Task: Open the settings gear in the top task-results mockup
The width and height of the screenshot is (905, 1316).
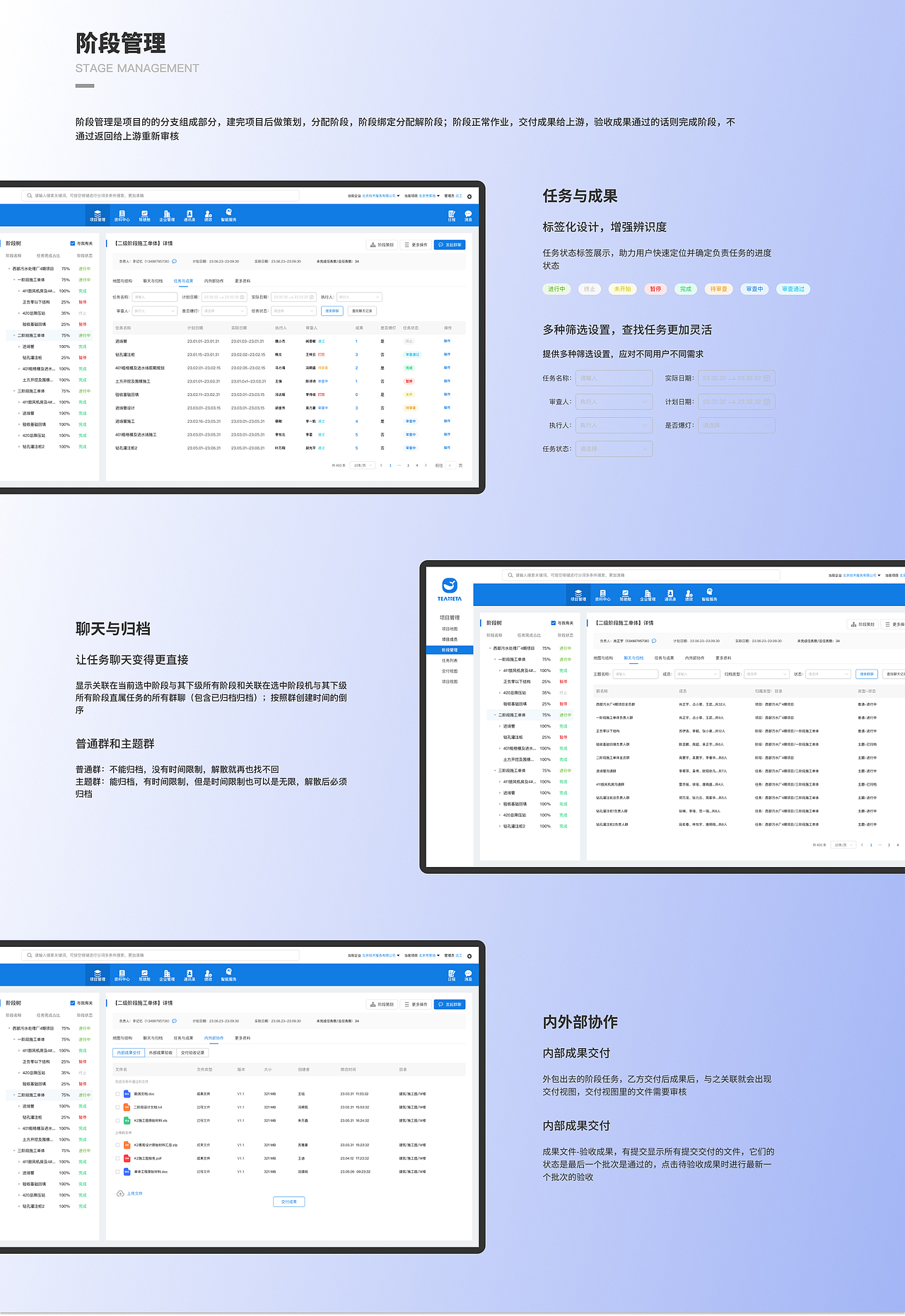Action: [x=469, y=197]
